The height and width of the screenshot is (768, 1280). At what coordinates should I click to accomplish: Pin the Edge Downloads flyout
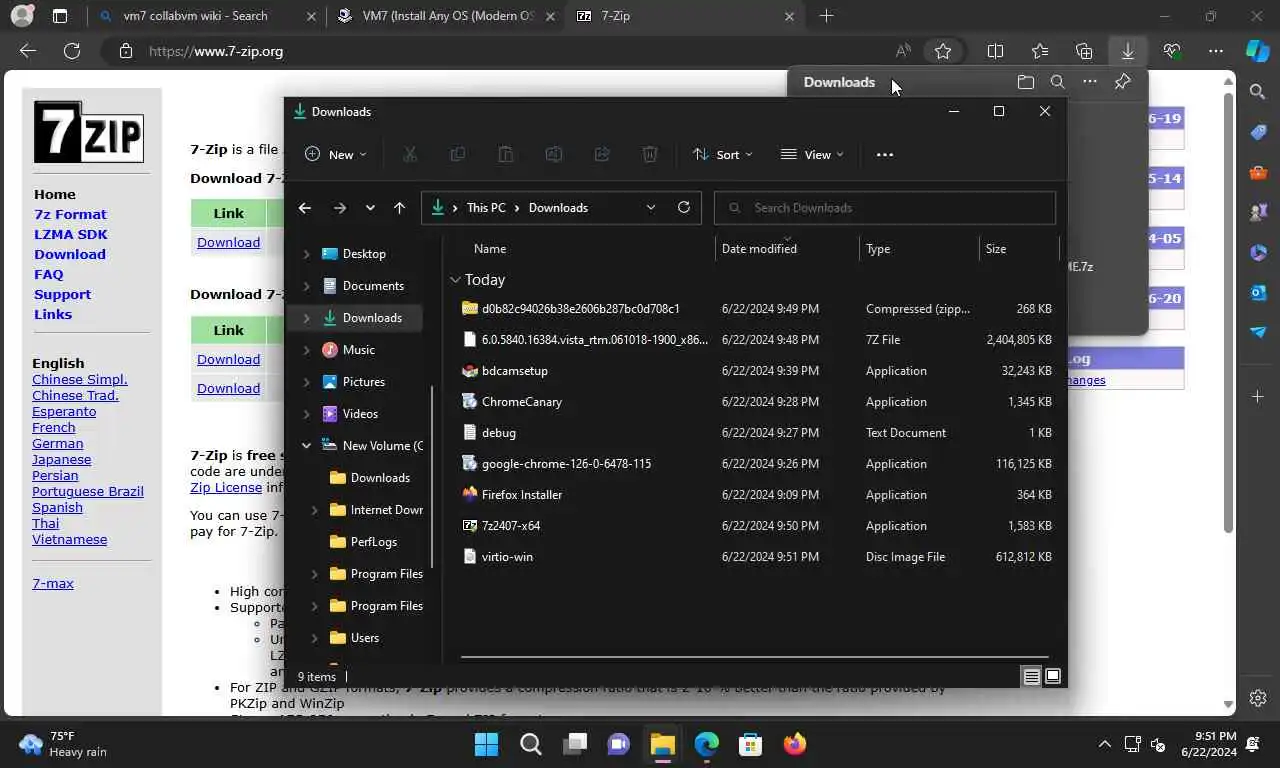1122,82
